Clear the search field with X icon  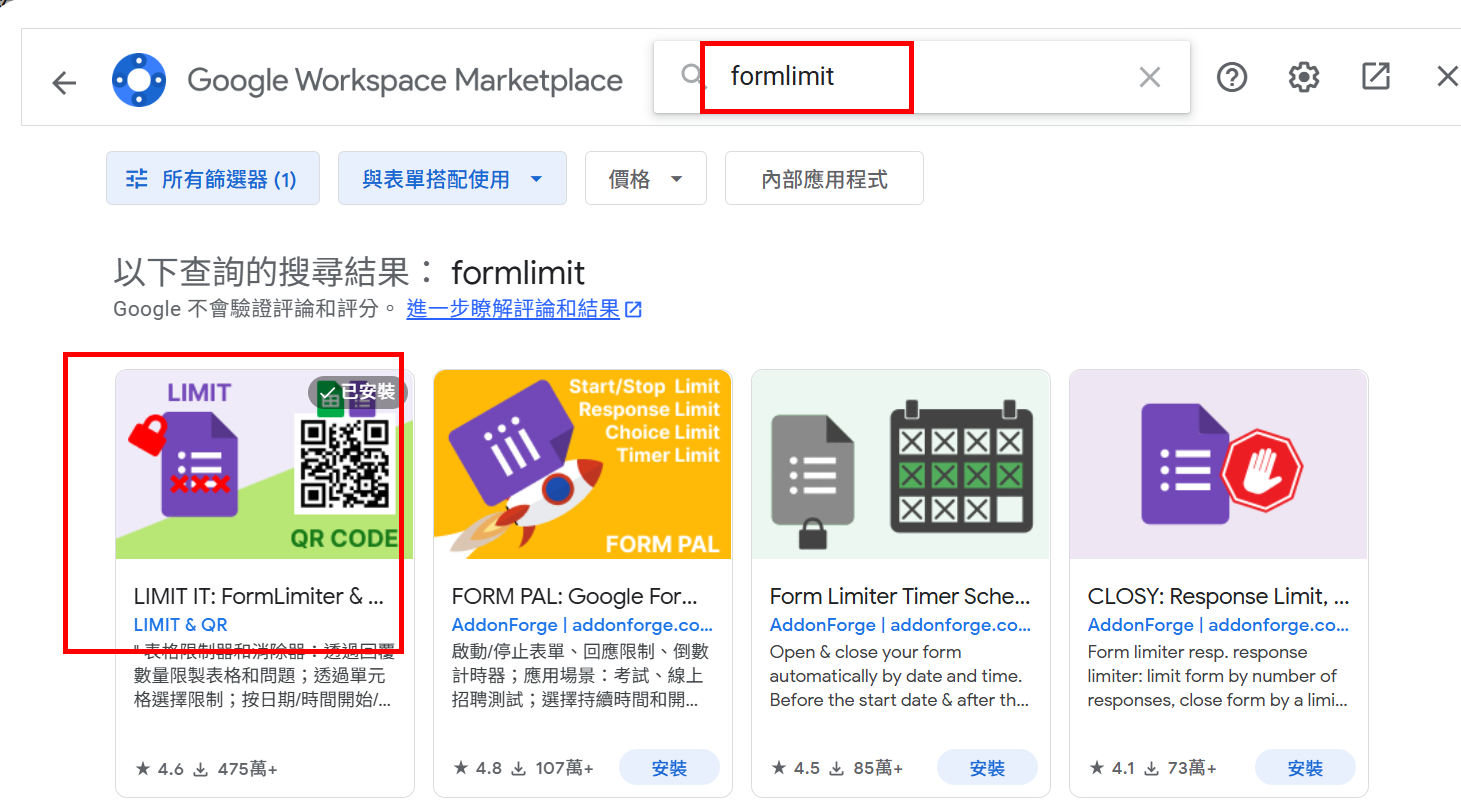1150,77
